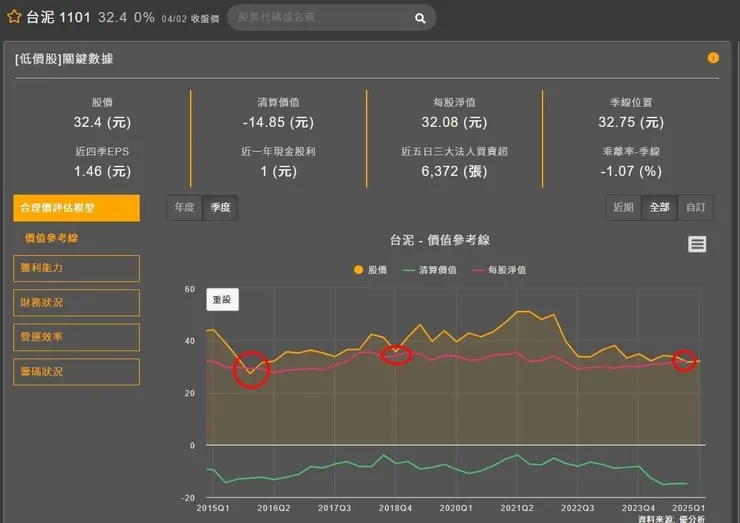Toggle the 股價 legend series
The height and width of the screenshot is (523, 740).
coord(370,270)
